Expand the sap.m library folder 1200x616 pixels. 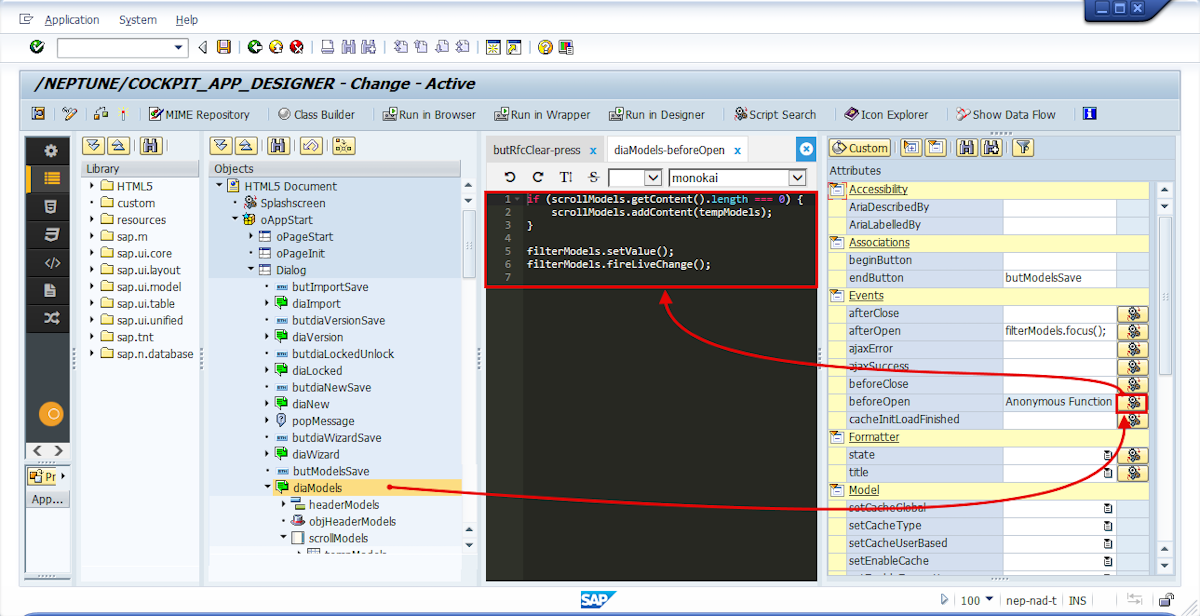[92, 237]
